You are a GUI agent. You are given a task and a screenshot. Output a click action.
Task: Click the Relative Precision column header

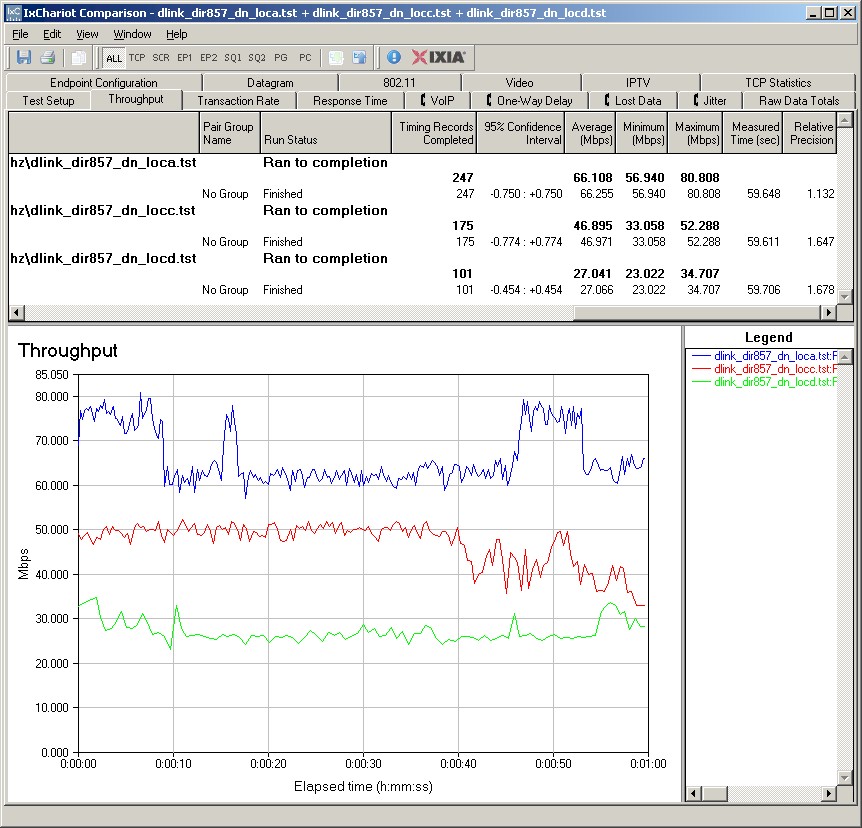click(x=810, y=133)
